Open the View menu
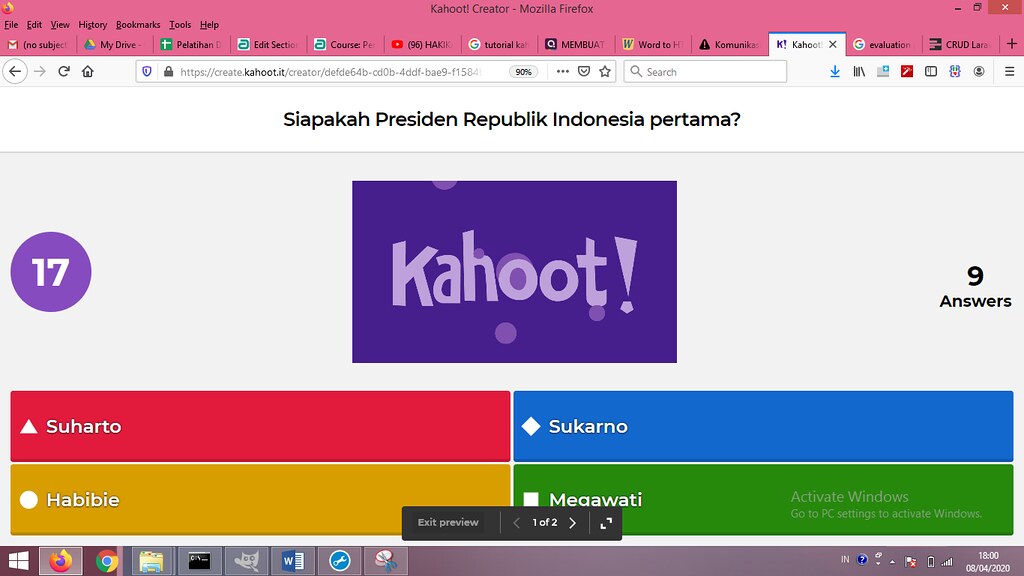The image size is (1024, 576). pos(60,25)
